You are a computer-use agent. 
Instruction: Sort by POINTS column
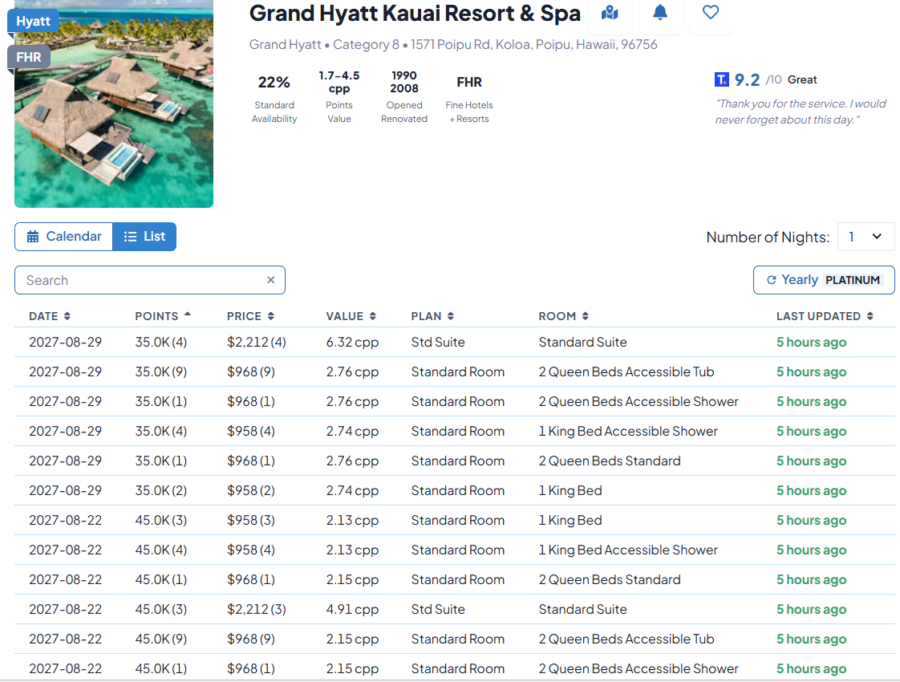[x=162, y=316]
